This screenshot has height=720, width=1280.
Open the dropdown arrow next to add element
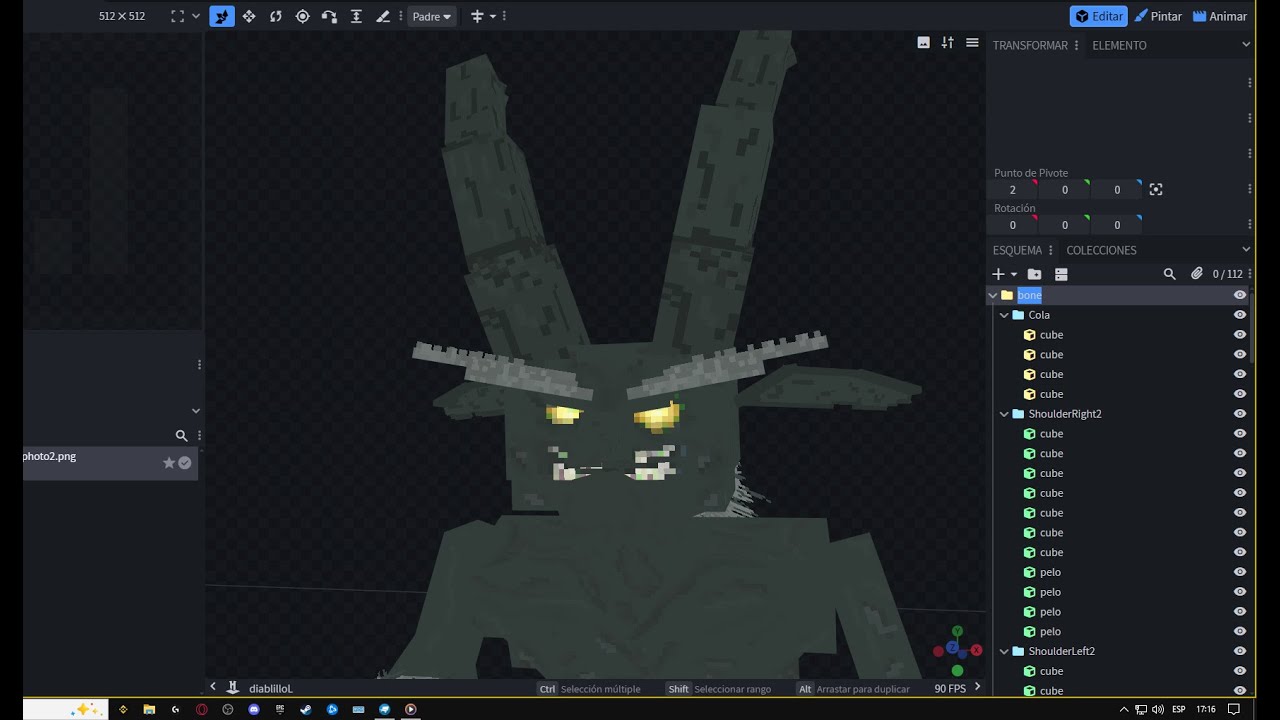click(x=1014, y=274)
